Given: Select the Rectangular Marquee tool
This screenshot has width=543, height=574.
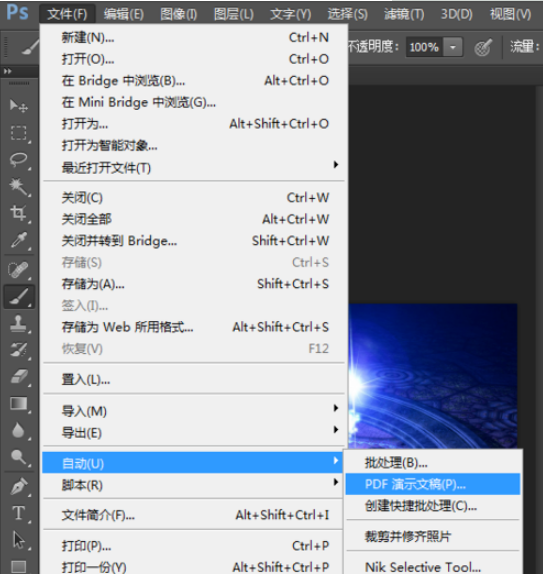Looking at the screenshot, I should point(18,133).
